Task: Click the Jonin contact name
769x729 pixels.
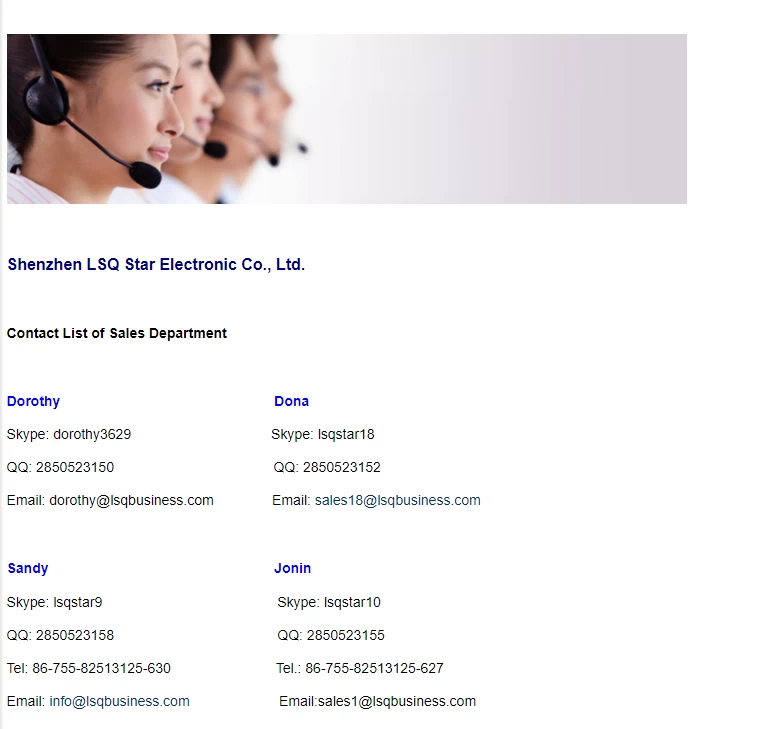Action: click(x=292, y=568)
